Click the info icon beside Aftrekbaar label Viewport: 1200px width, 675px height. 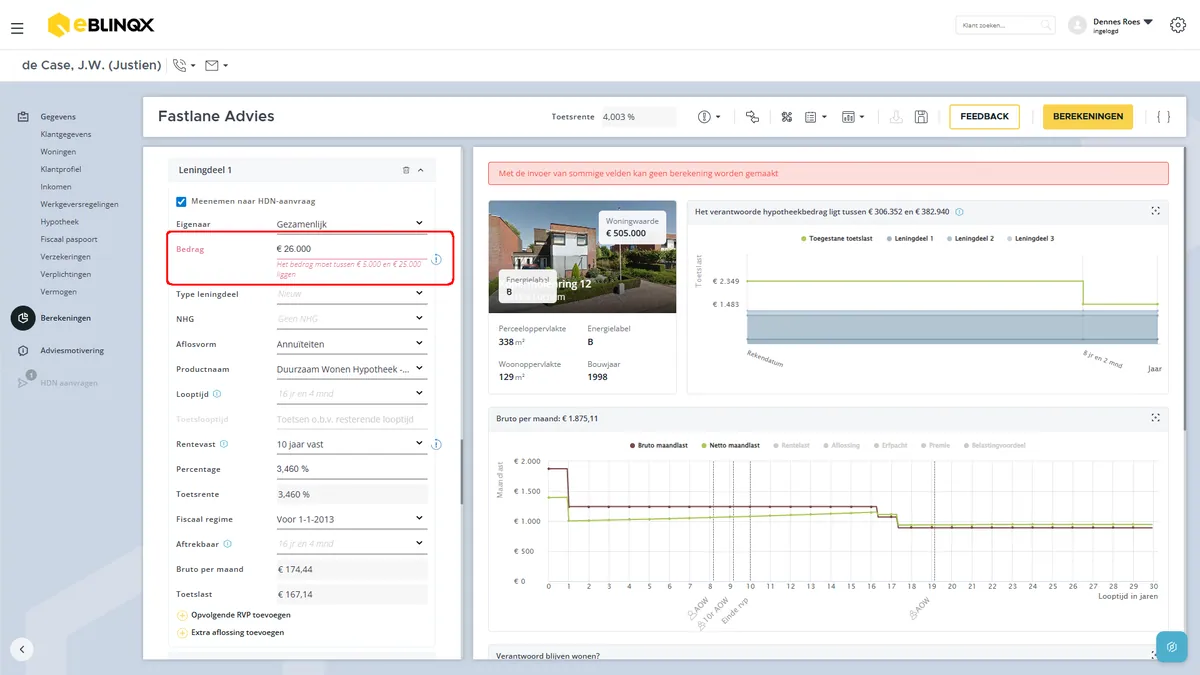tap(228, 544)
